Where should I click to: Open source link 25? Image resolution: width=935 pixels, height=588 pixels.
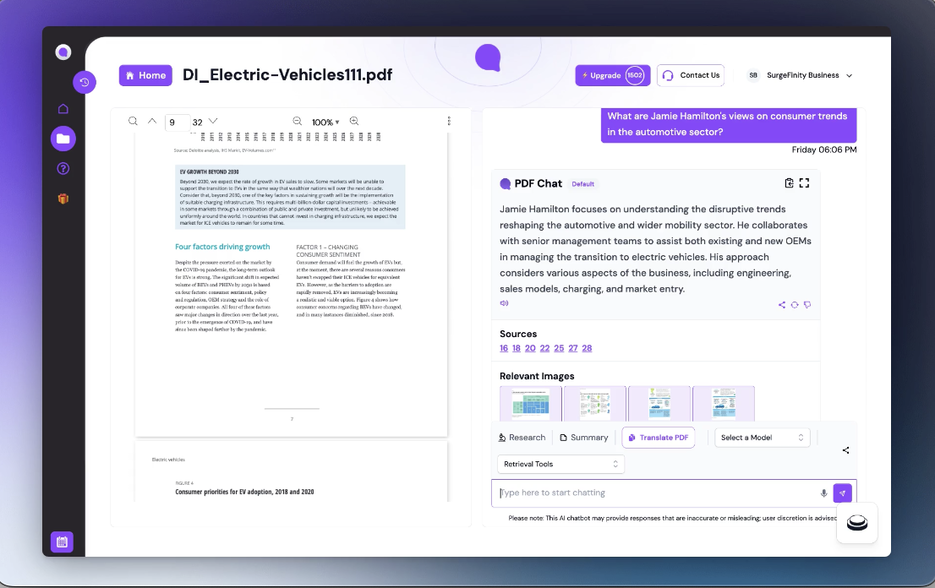(556, 348)
